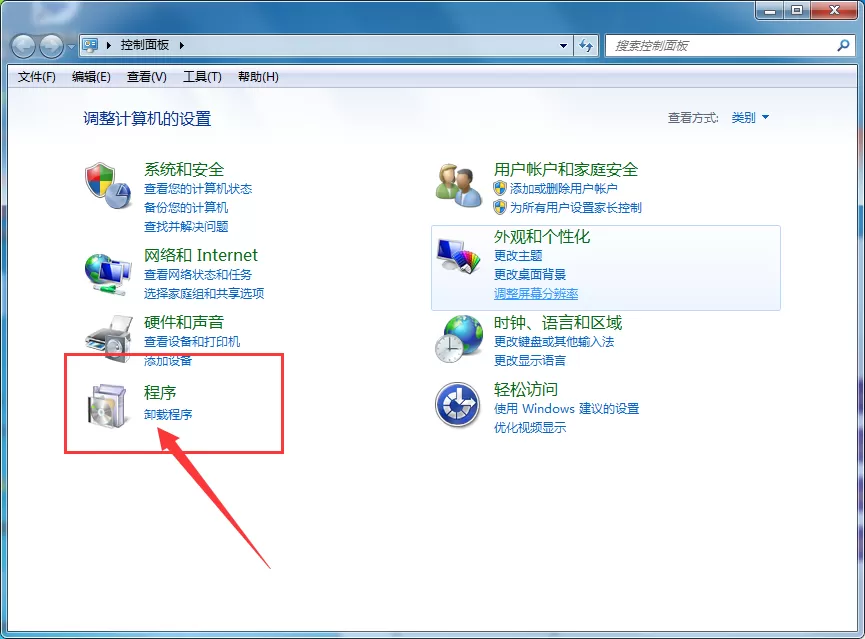Open the 系统和安全 heading link

[x=184, y=169]
